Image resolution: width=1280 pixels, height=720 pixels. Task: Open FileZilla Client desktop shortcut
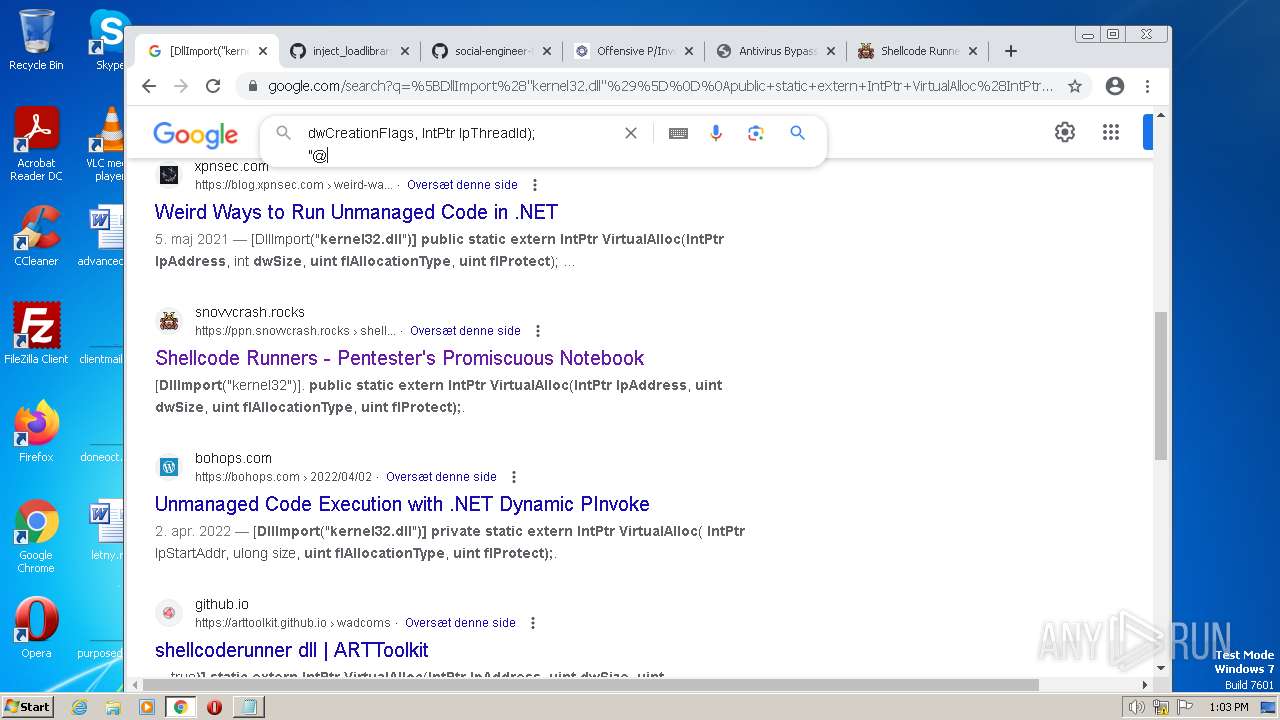(36, 334)
